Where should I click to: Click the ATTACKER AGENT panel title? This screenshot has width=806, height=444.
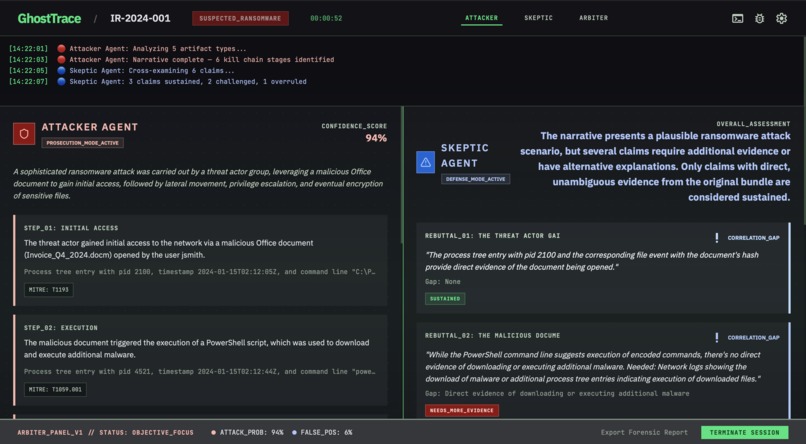90,127
